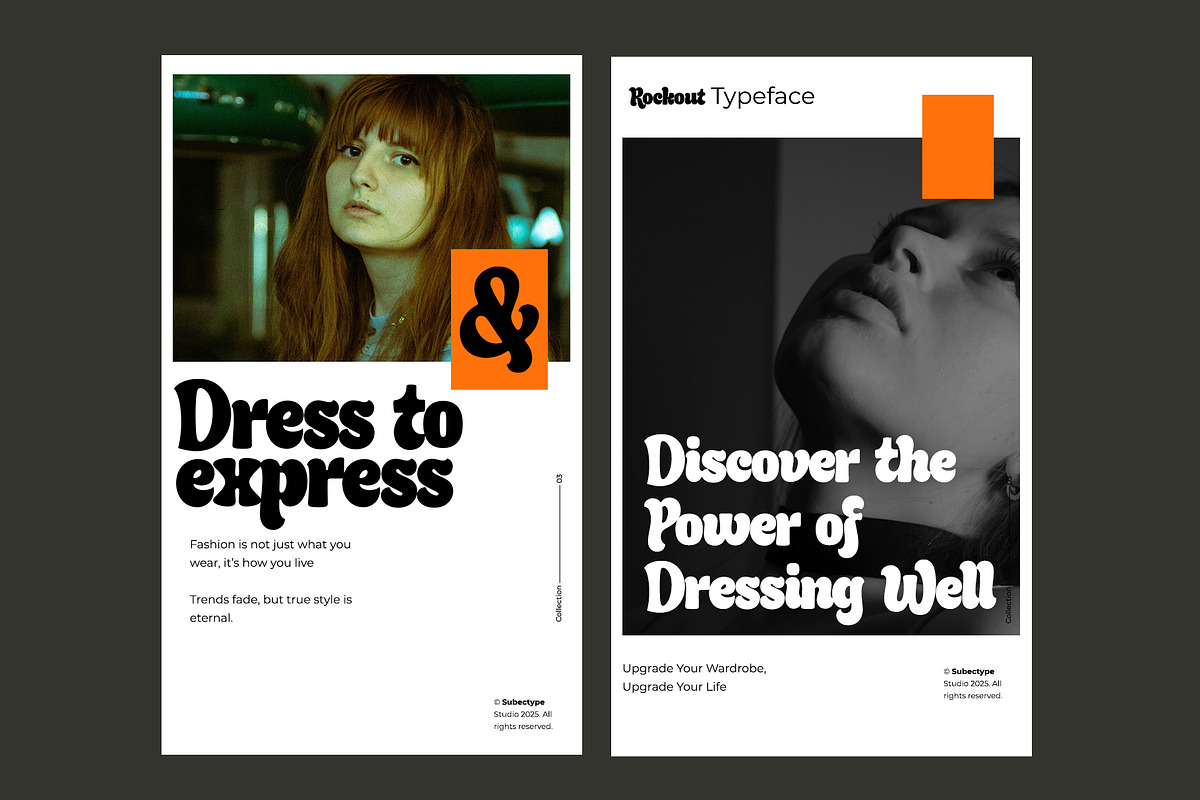This screenshot has height=800, width=1200.
Task: Click 'Upgrade Your Wardrobe, Upgrade Your Life' text
Action: [x=694, y=677]
